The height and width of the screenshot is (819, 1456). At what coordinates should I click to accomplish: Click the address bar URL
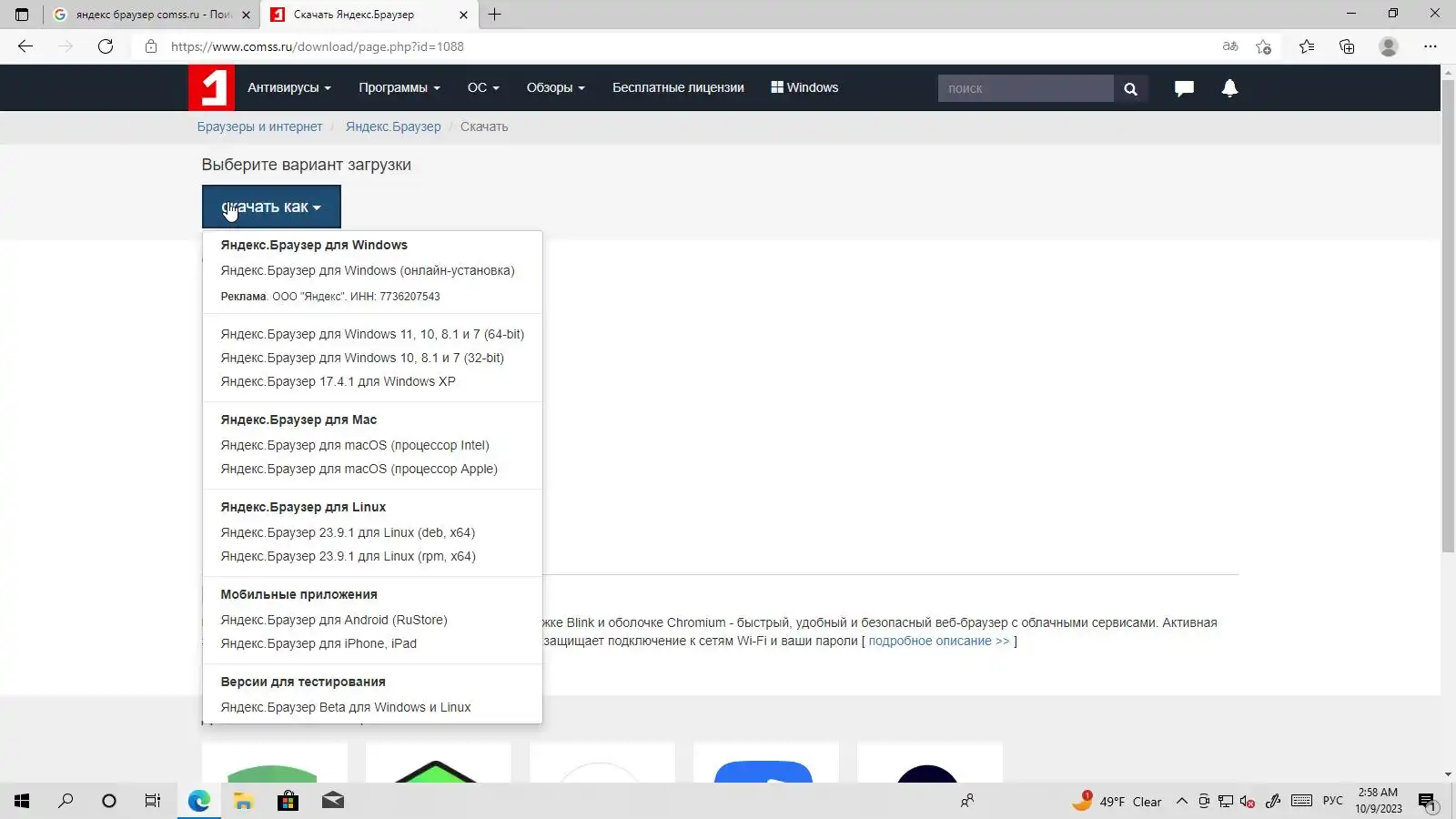(x=318, y=46)
